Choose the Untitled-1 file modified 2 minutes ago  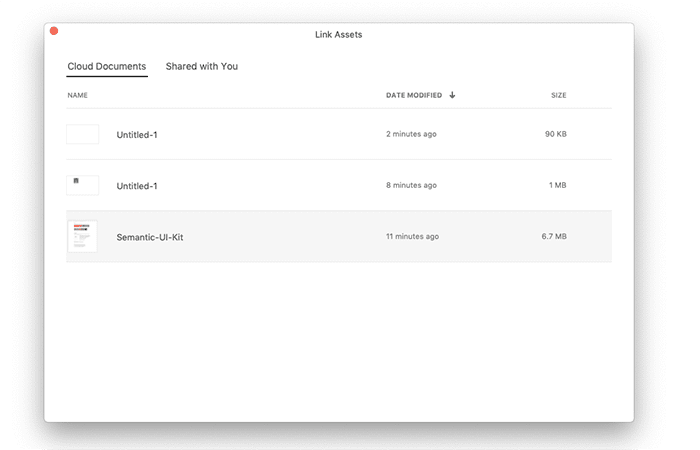click(137, 134)
